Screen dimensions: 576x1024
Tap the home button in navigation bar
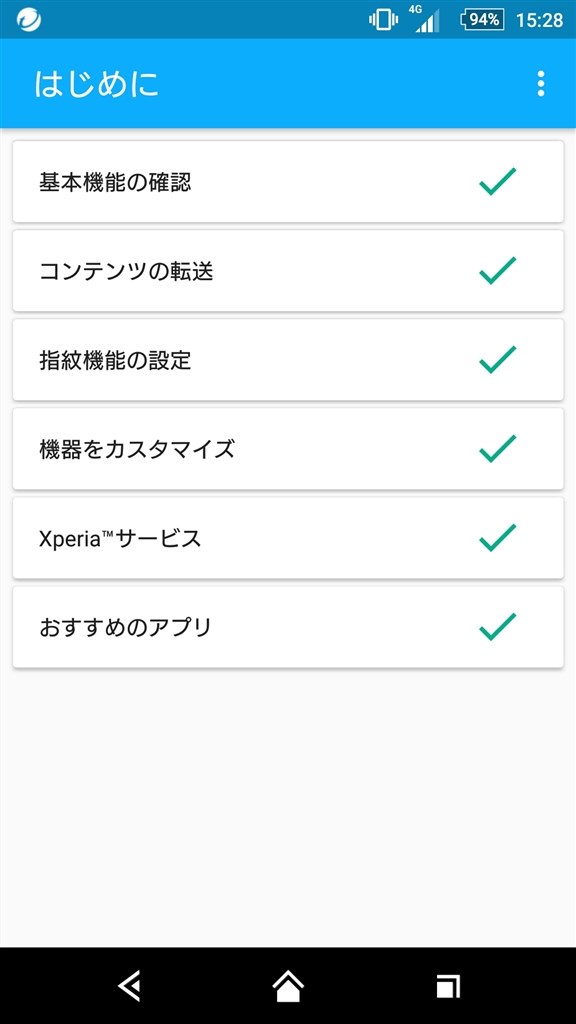pos(287,985)
